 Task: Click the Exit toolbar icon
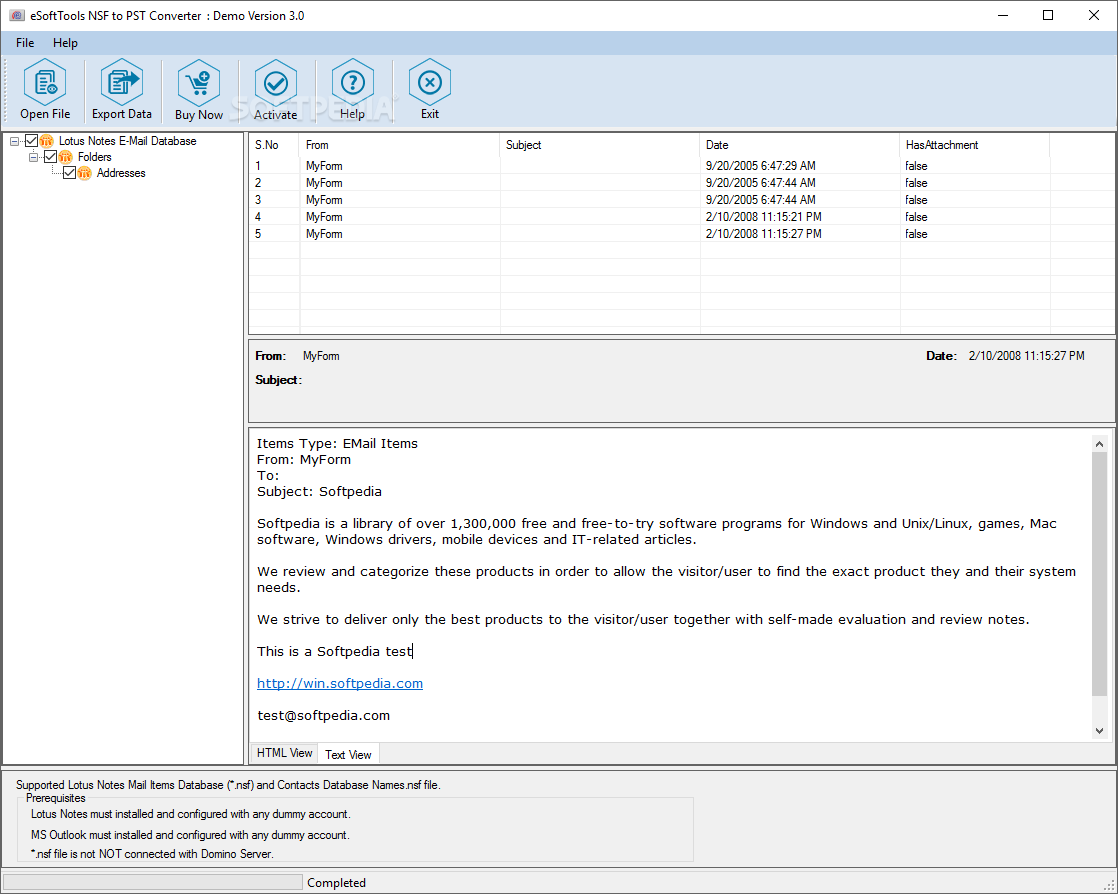430,83
